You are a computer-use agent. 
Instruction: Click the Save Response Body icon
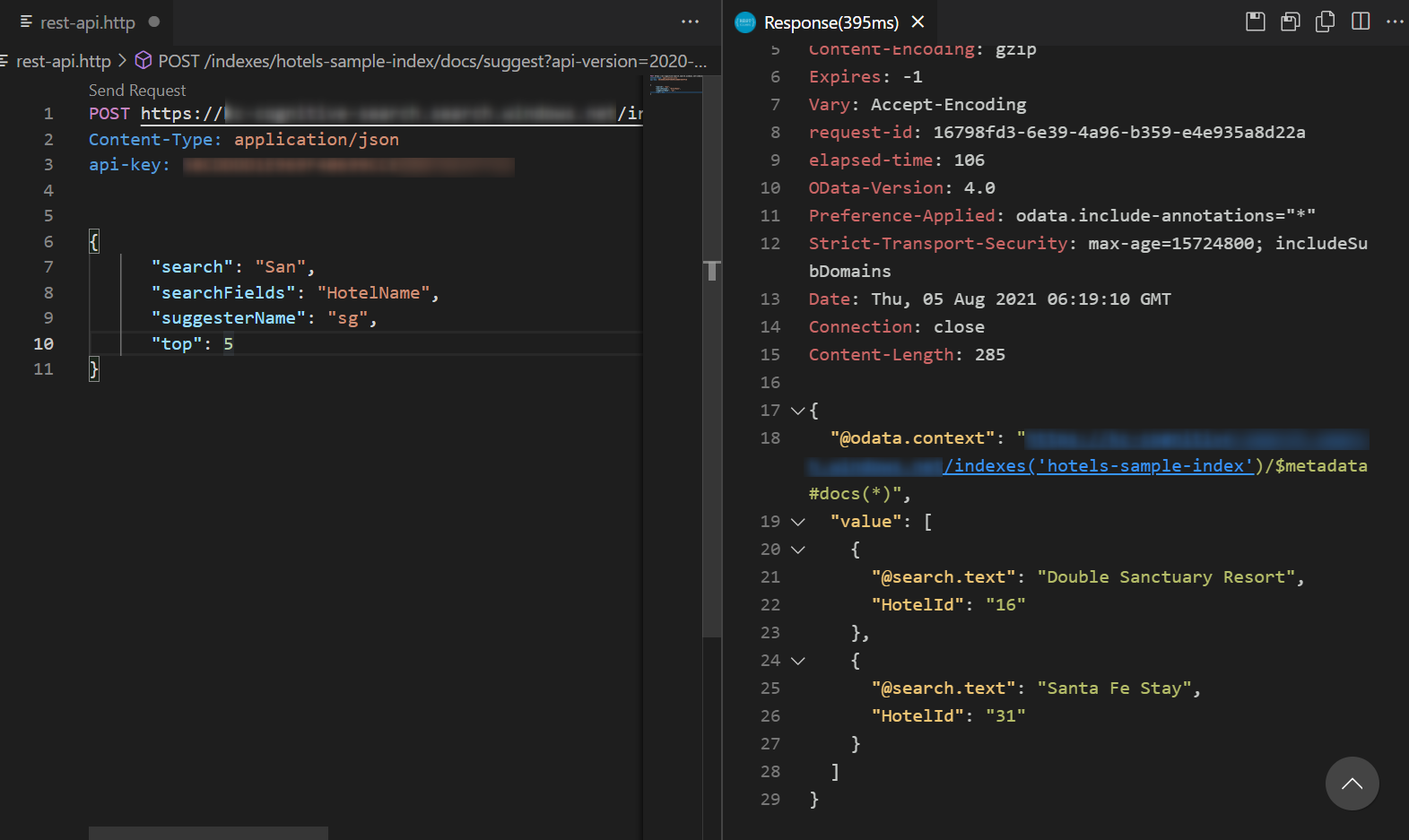click(1290, 22)
